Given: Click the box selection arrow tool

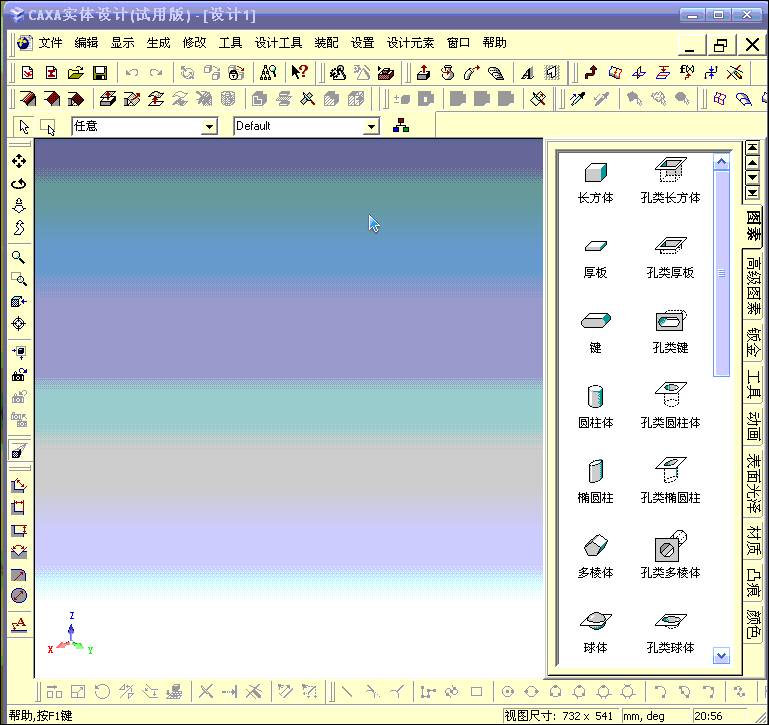Looking at the screenshot, I should pos(48,127).
